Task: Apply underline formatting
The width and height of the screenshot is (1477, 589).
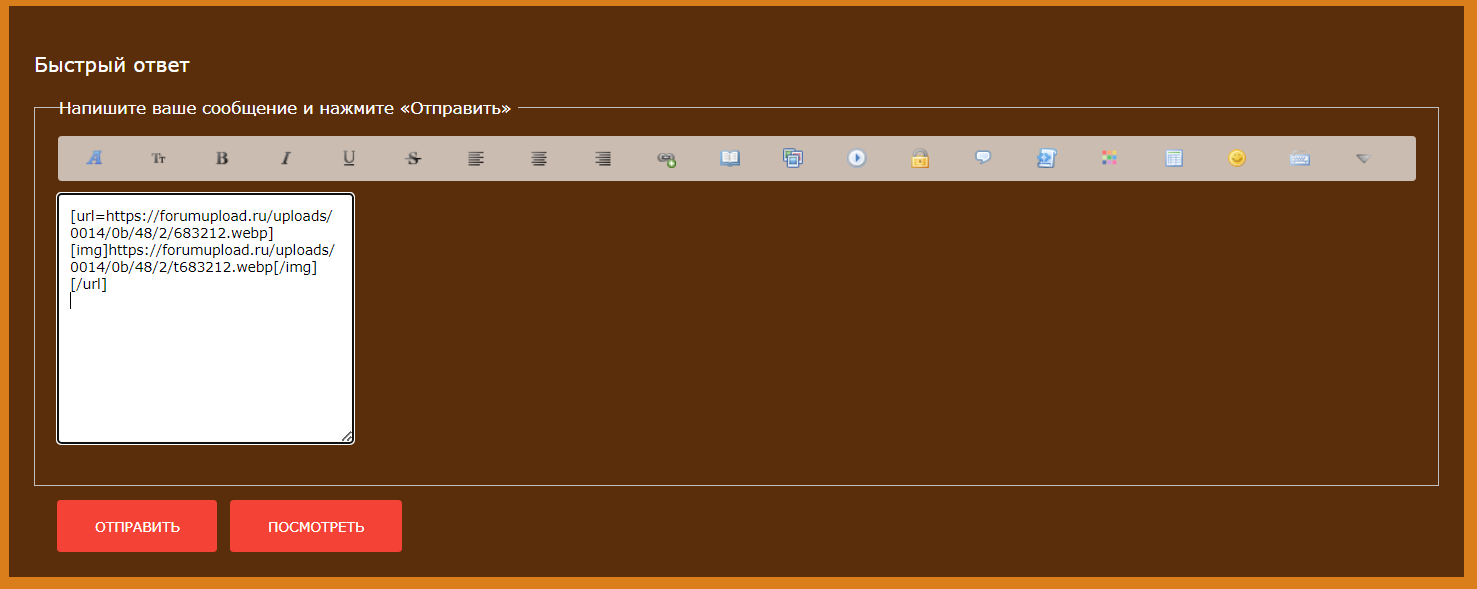Action: click(349, 158)
